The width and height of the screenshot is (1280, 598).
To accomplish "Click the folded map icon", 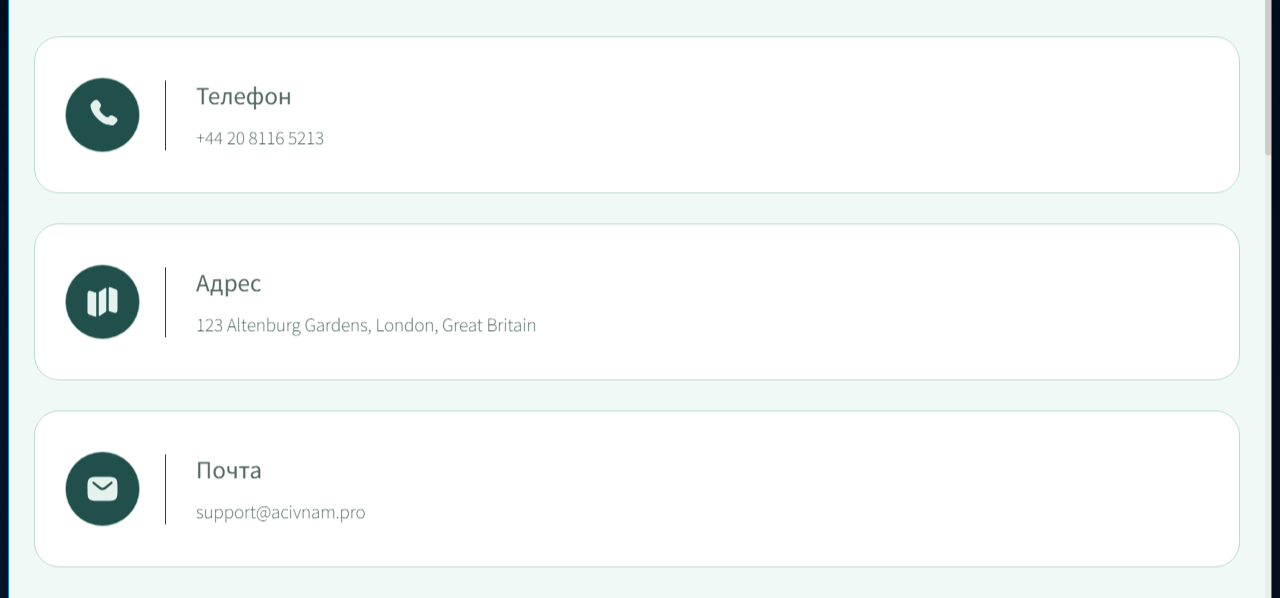I will 102,301.
